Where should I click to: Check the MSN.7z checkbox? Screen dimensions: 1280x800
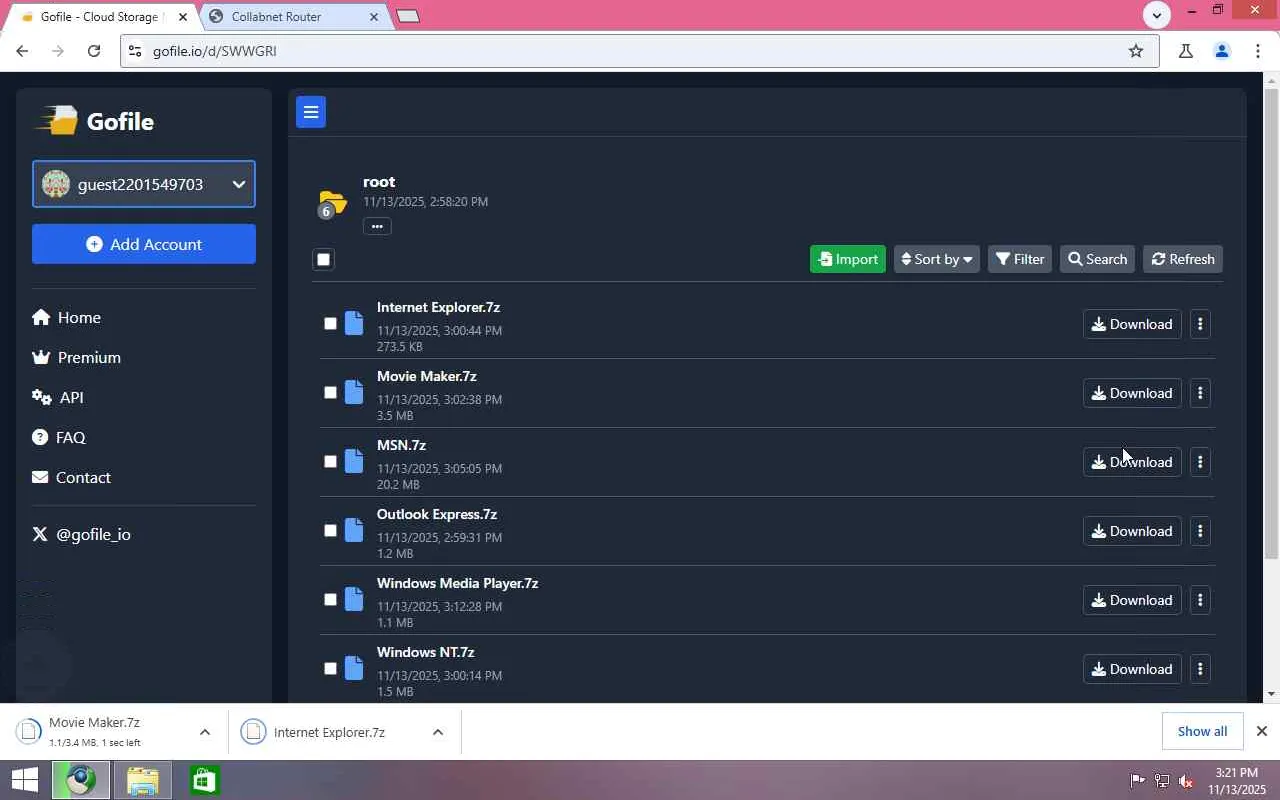[330, 461]
